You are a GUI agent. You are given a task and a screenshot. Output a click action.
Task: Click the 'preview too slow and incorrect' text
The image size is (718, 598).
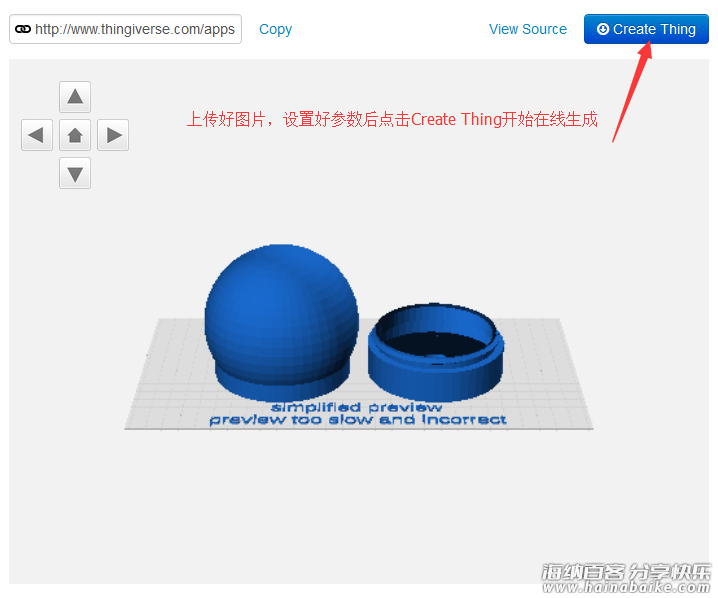click(358, 420)
